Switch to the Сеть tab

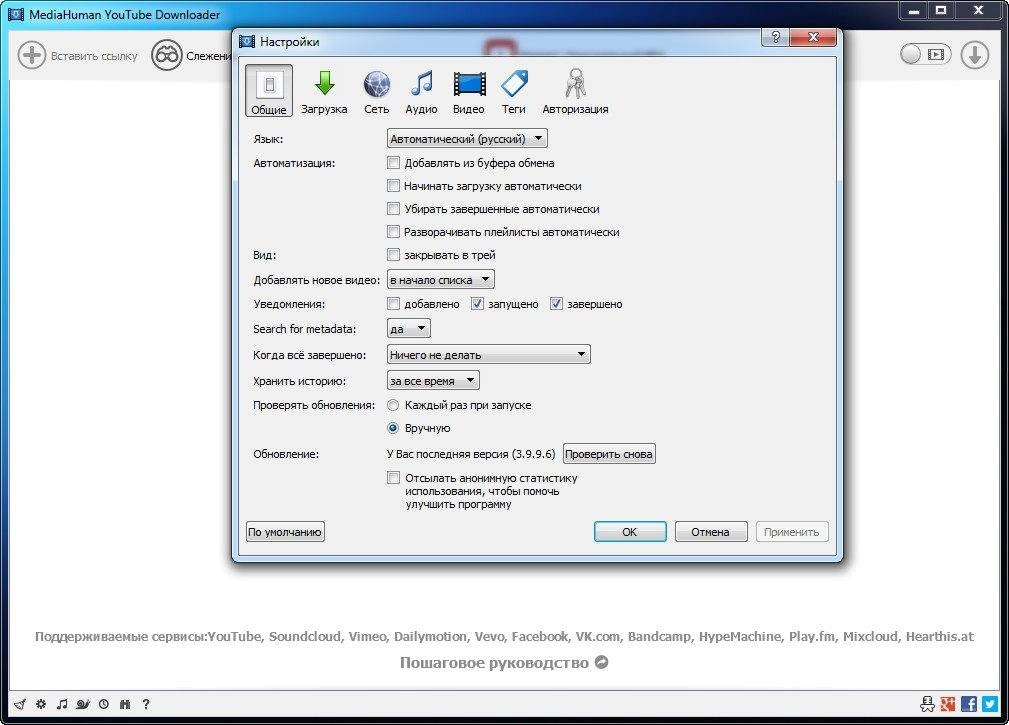point(376,91)
